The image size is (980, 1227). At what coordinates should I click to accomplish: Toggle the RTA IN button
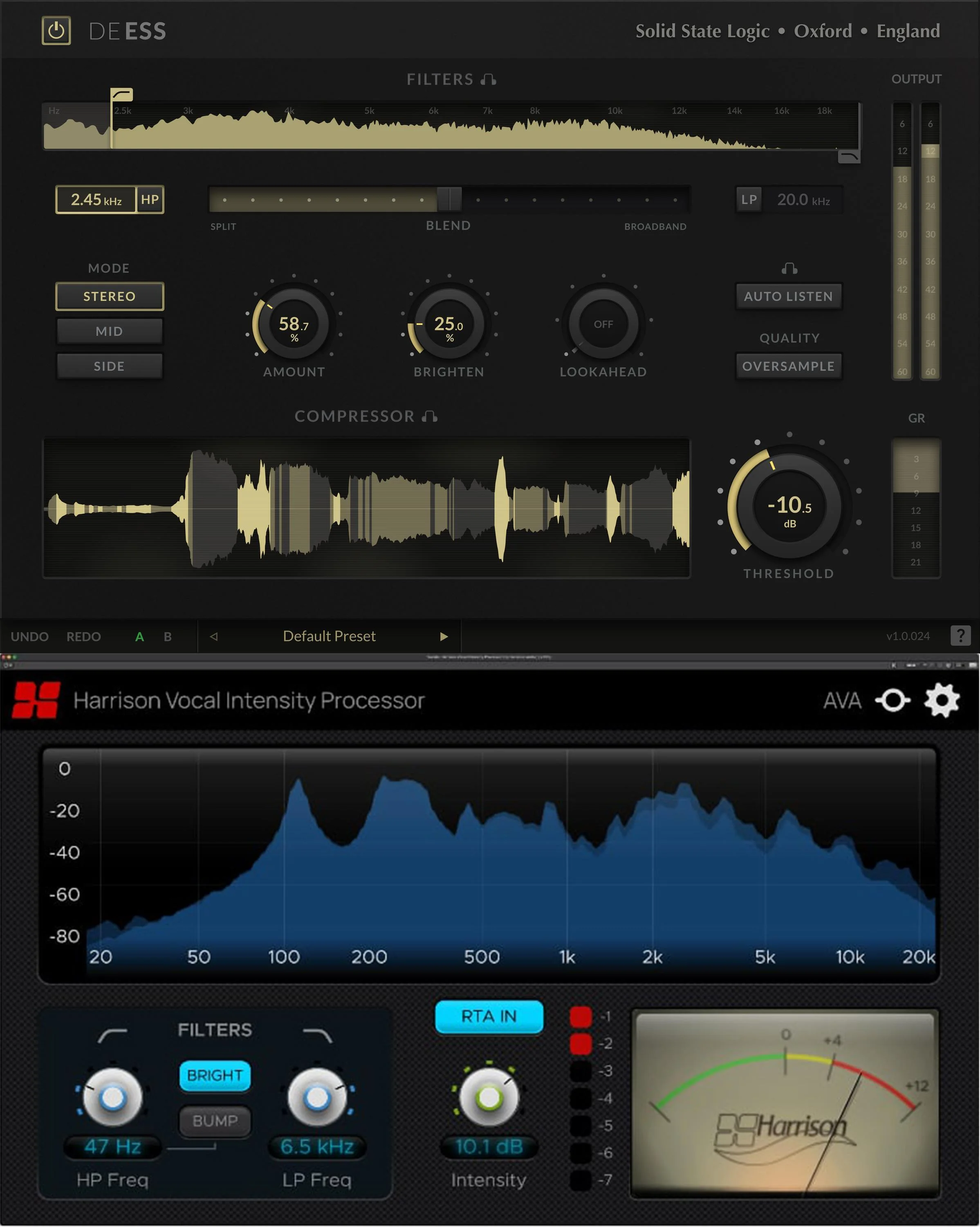coord(489,1016)
